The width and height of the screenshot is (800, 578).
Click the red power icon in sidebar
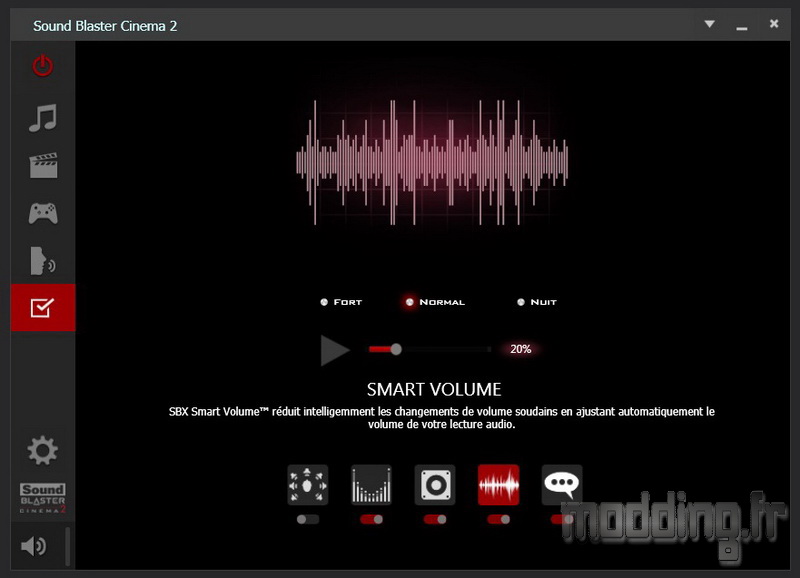point(43,66)
